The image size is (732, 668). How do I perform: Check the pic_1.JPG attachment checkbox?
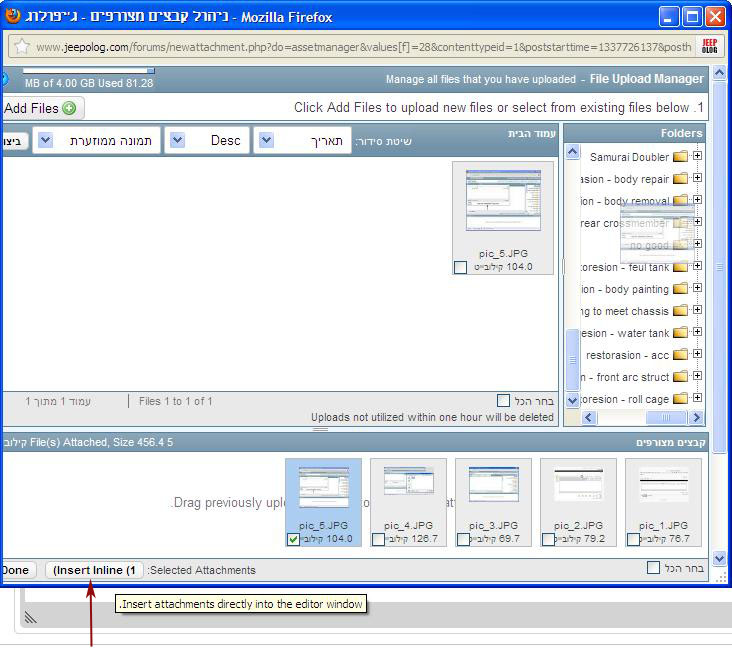point(633,539)
